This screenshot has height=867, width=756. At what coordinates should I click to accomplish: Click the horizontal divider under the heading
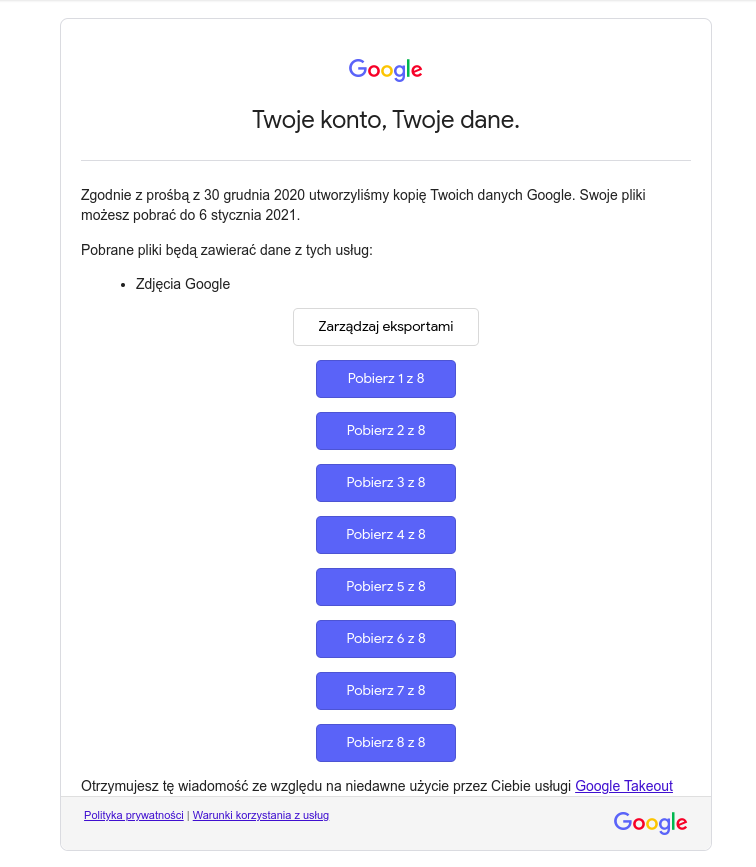[386, 160]
